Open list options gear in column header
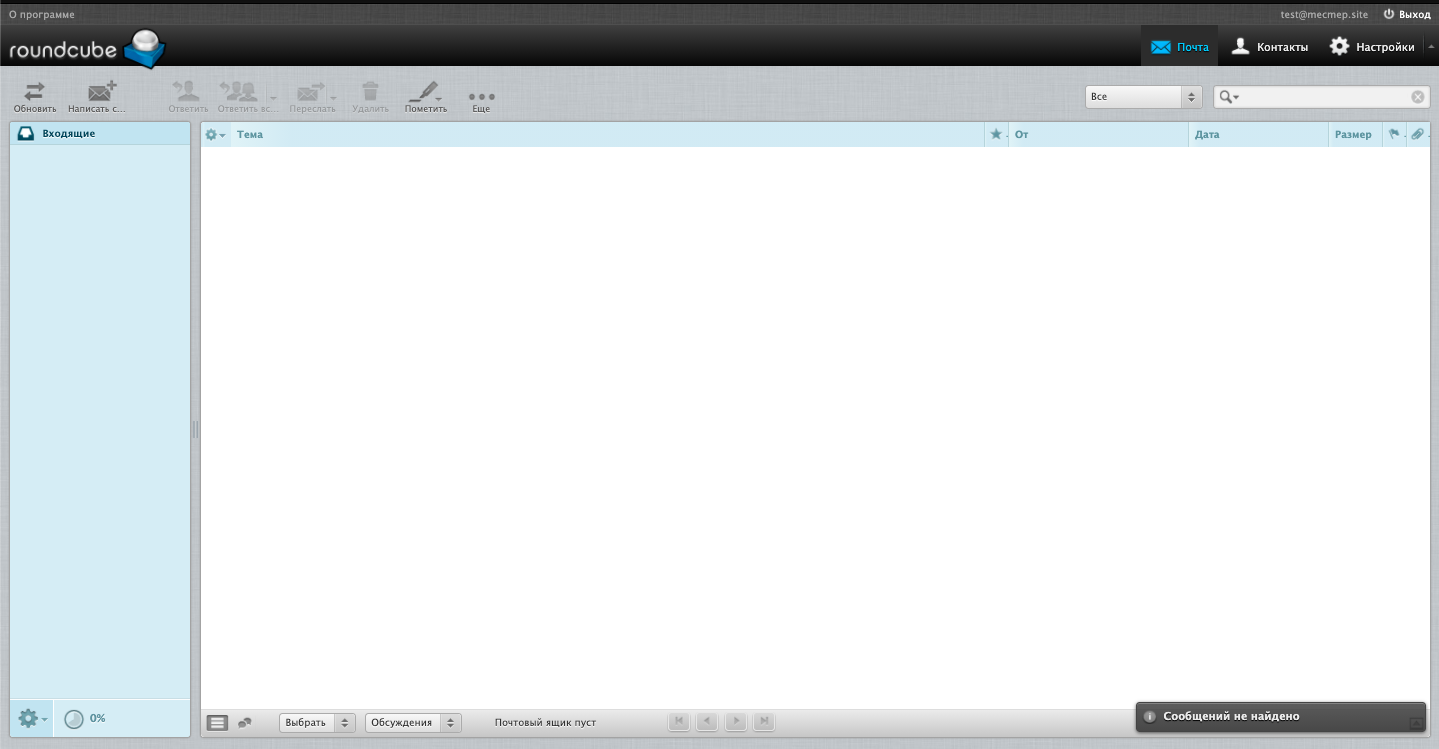This screenshot has height=749, width=1439. 215,135
